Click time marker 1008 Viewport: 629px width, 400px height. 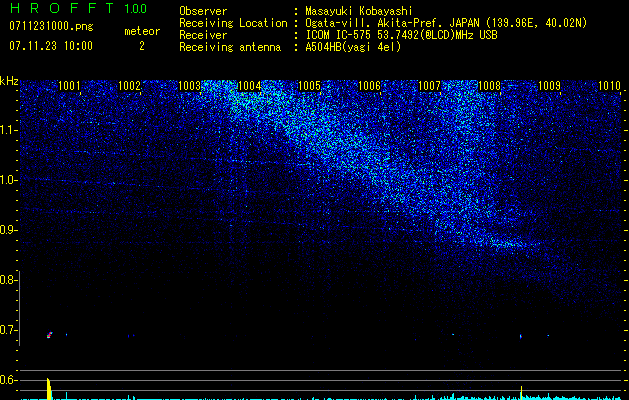click(x=489, y=86)
